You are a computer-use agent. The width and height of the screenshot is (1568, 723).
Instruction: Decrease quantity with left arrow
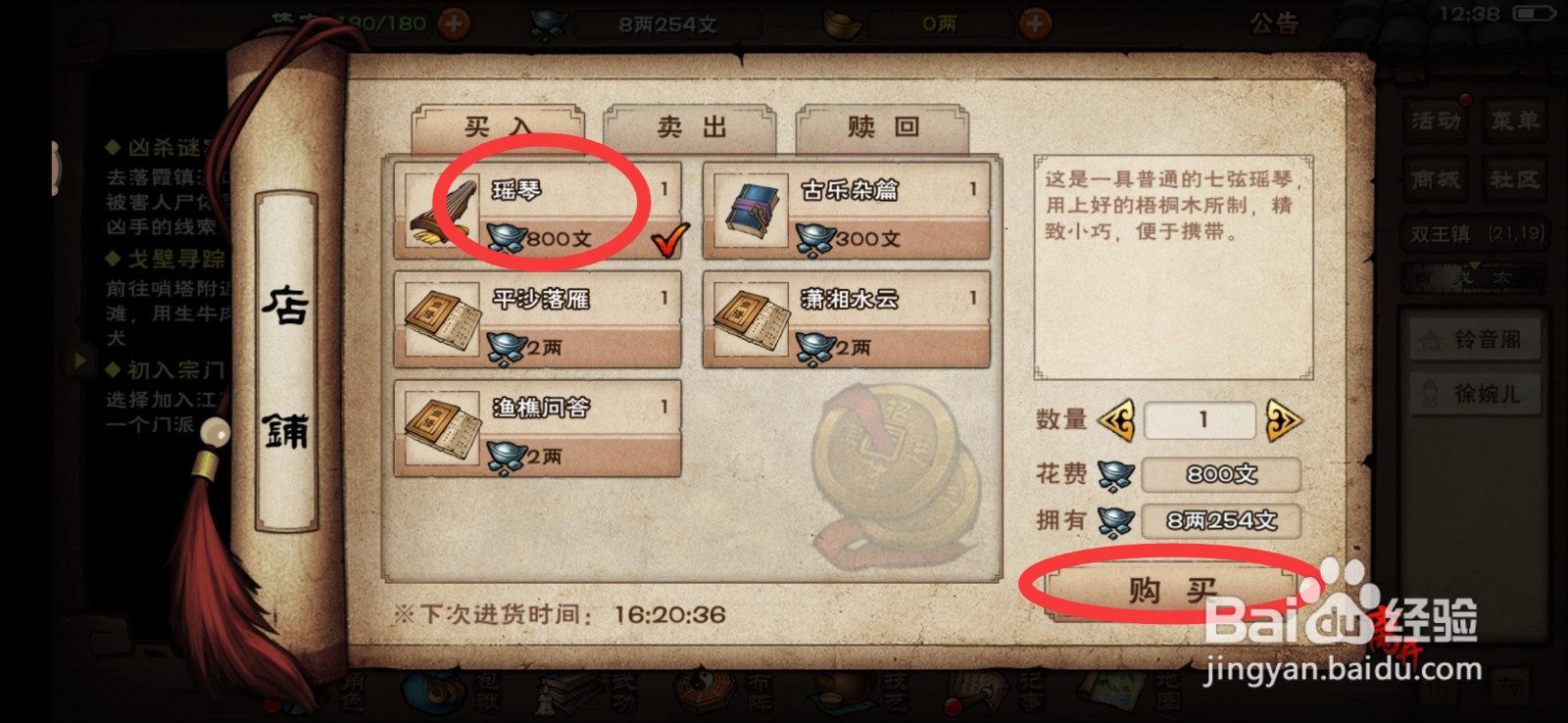coord(1116,420)
